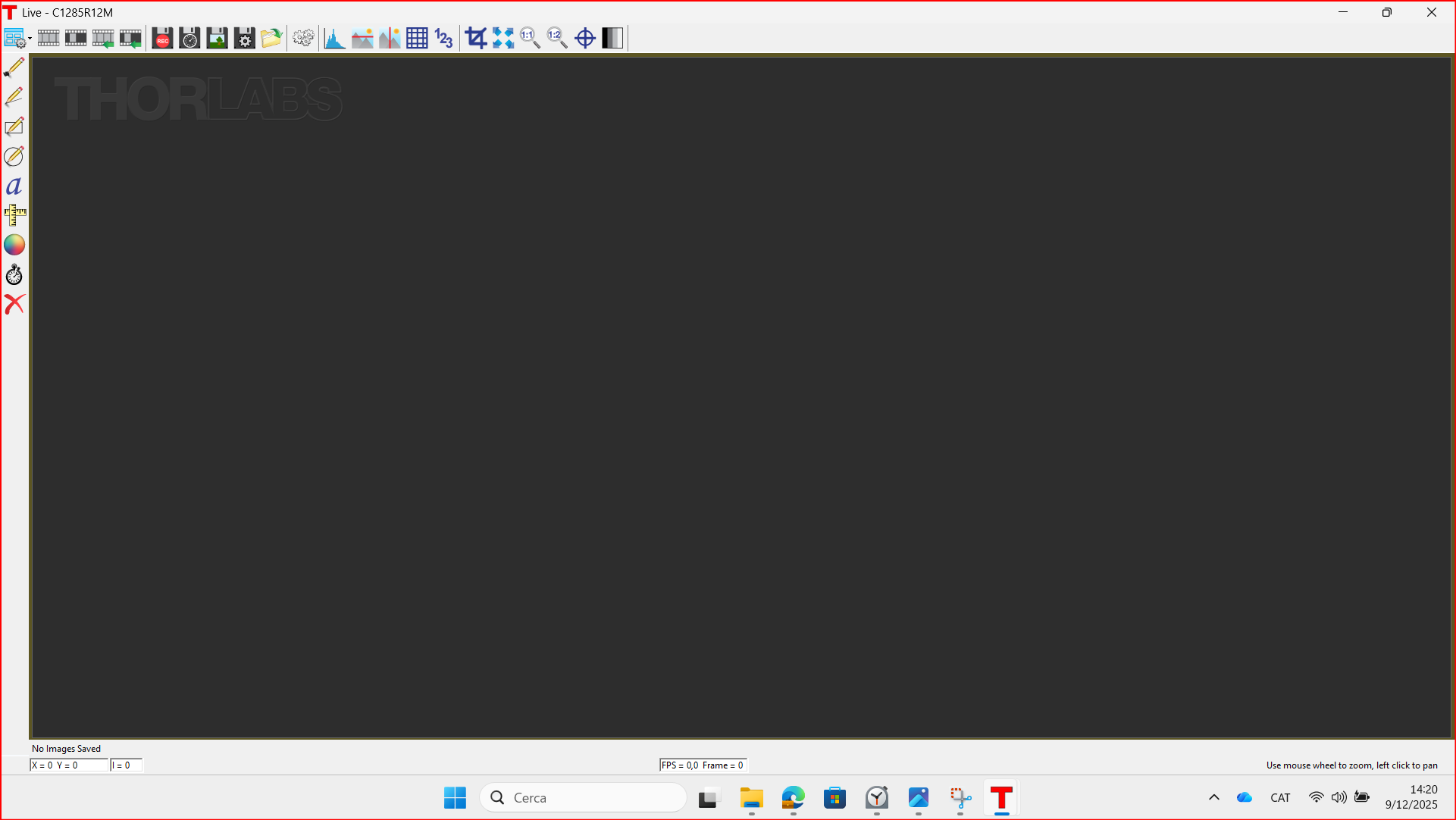Screen dimensions: 1456x820
Task: Select the crop region of interest tool
Action: point(475,38)
